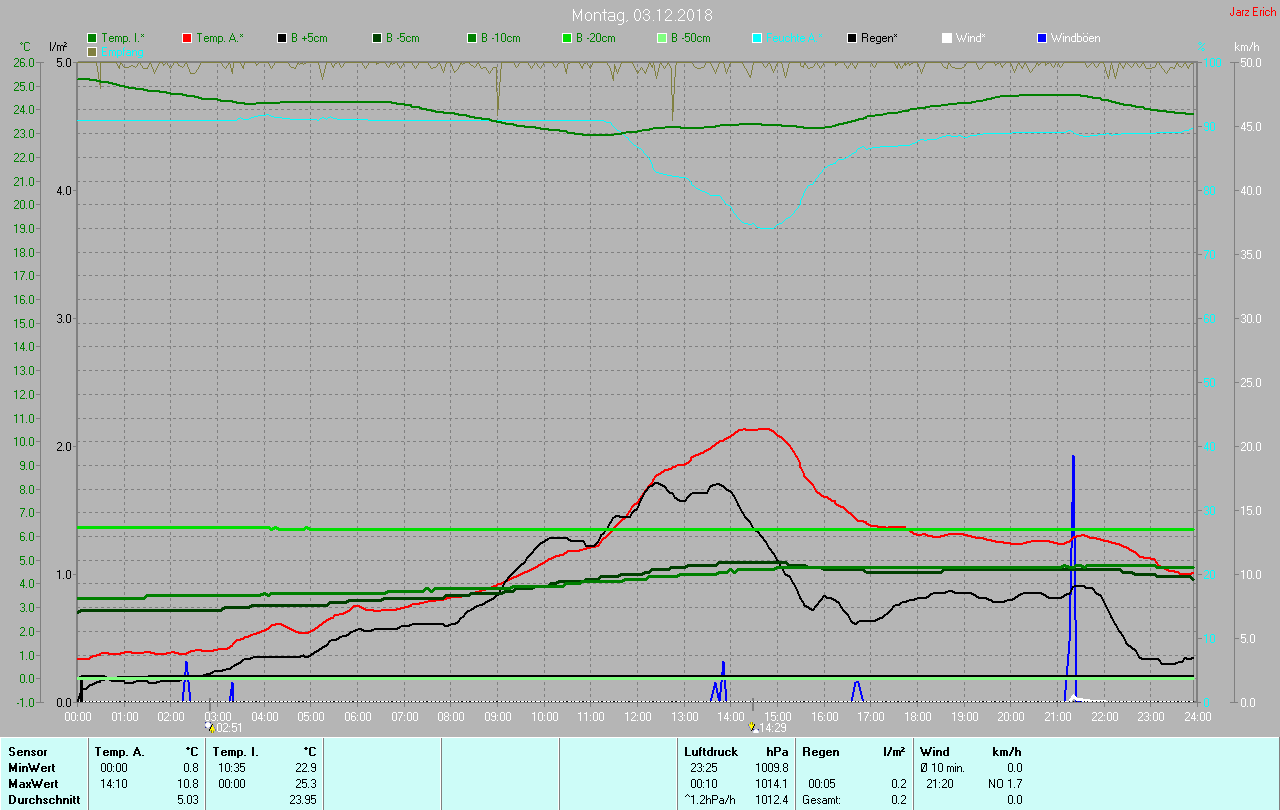Click the B -5cm legend square
Viewport: 1280px width, 810px height.
pyautogui.click(x=377, y=38)
